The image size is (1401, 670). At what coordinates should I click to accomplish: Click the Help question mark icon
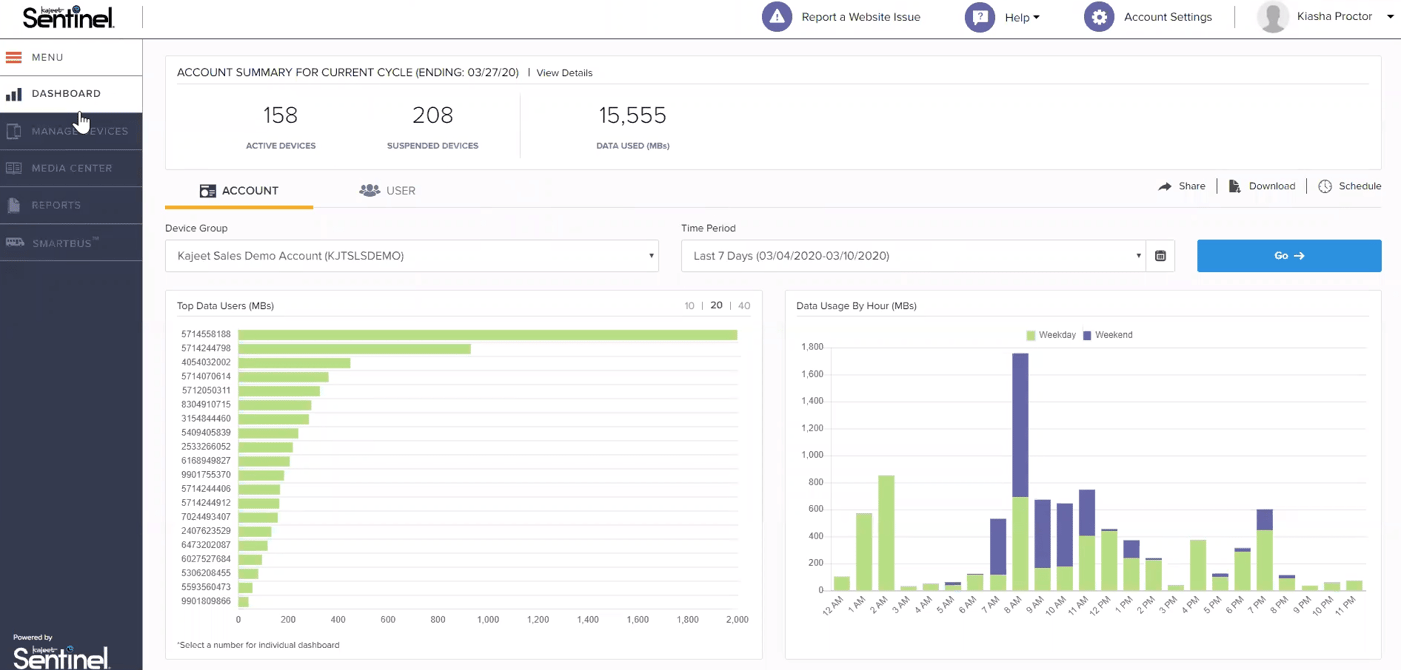point(979,17)
